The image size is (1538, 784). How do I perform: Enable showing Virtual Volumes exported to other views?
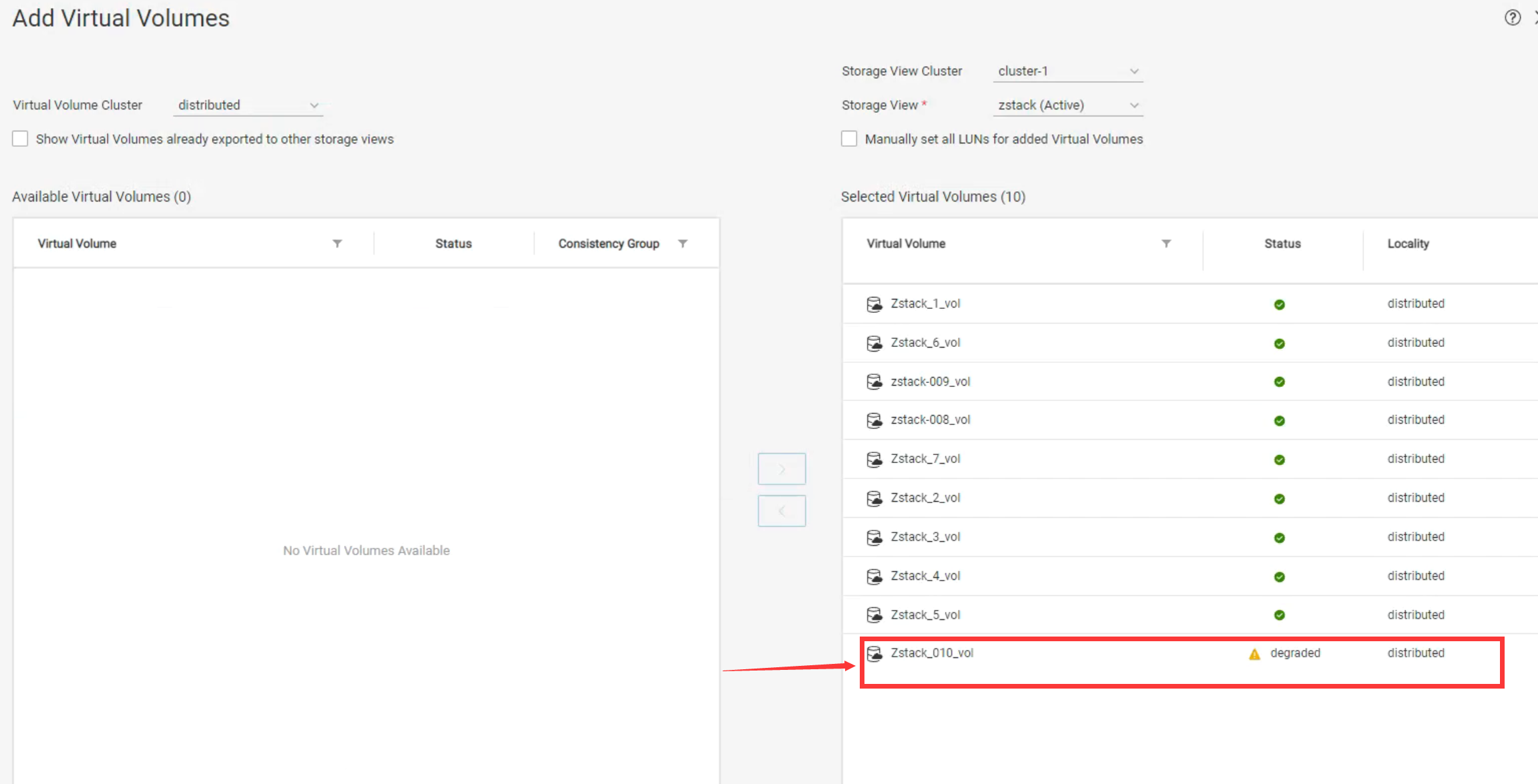(21, 139)
